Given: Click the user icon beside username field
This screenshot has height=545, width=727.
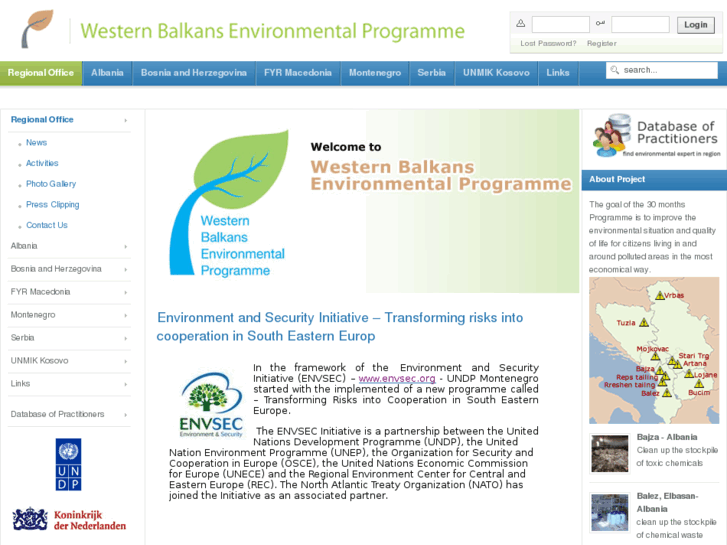Looking at the screenshot, I should (521, 23).
